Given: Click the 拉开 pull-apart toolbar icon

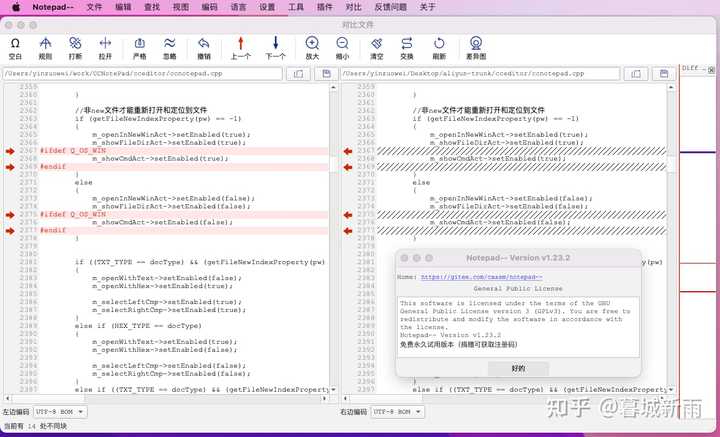Looking at the screenshot, I should (x=105, y=48).
